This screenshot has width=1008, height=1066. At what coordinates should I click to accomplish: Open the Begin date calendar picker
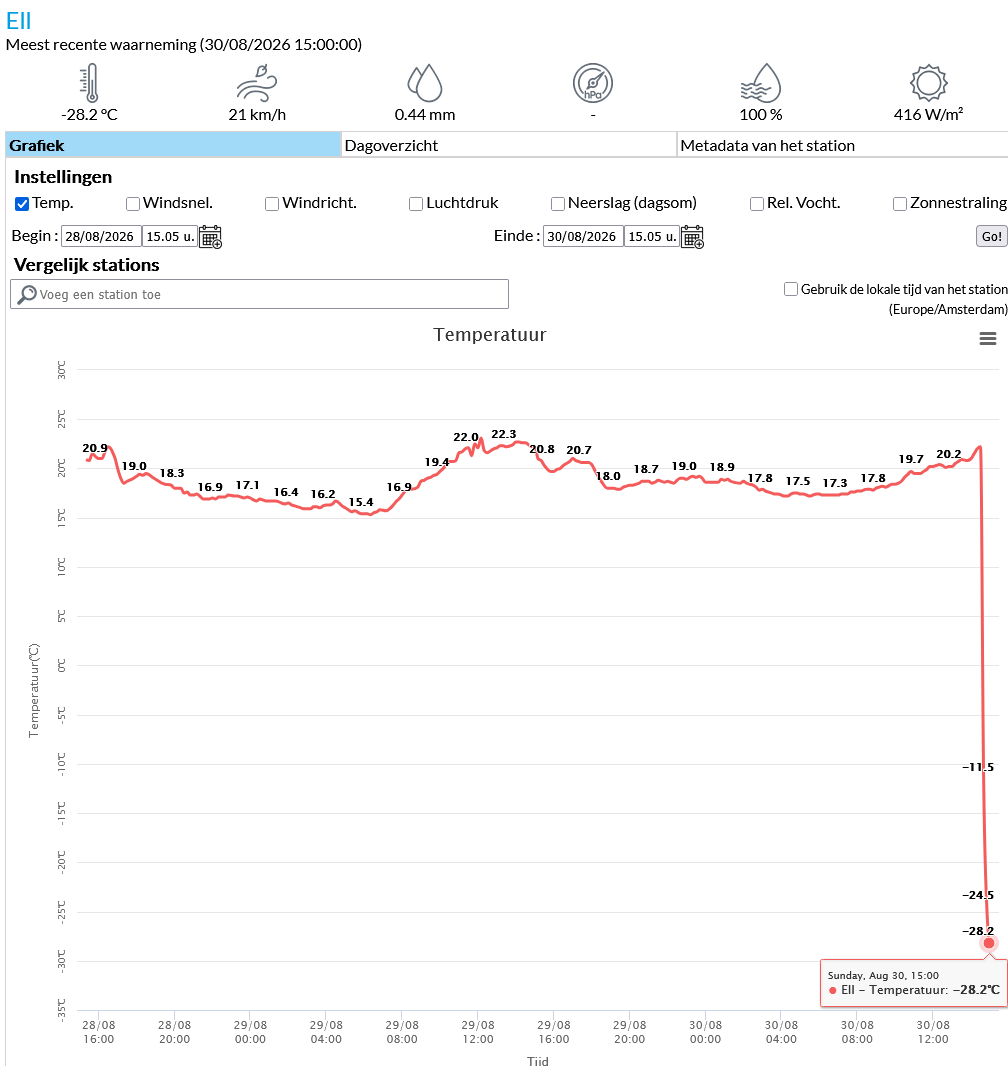[x=211, y=237]
